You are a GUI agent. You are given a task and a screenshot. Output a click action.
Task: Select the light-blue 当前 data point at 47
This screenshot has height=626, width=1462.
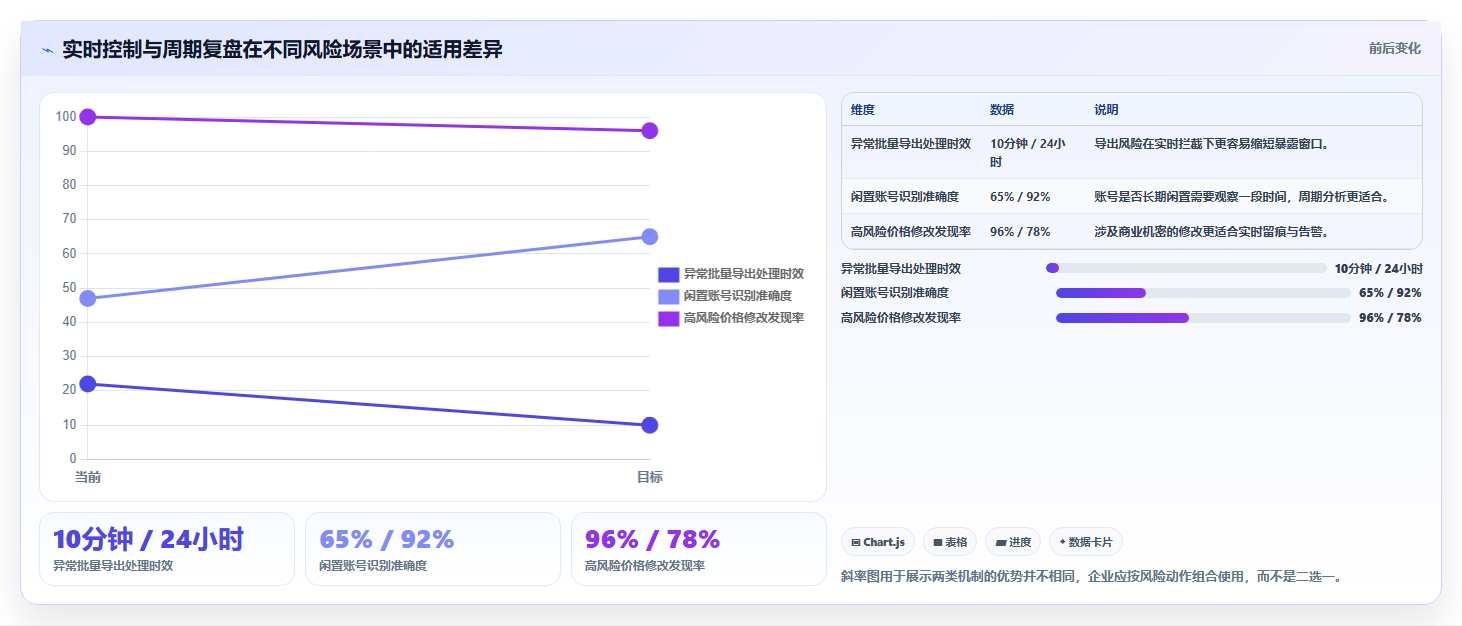88,298
